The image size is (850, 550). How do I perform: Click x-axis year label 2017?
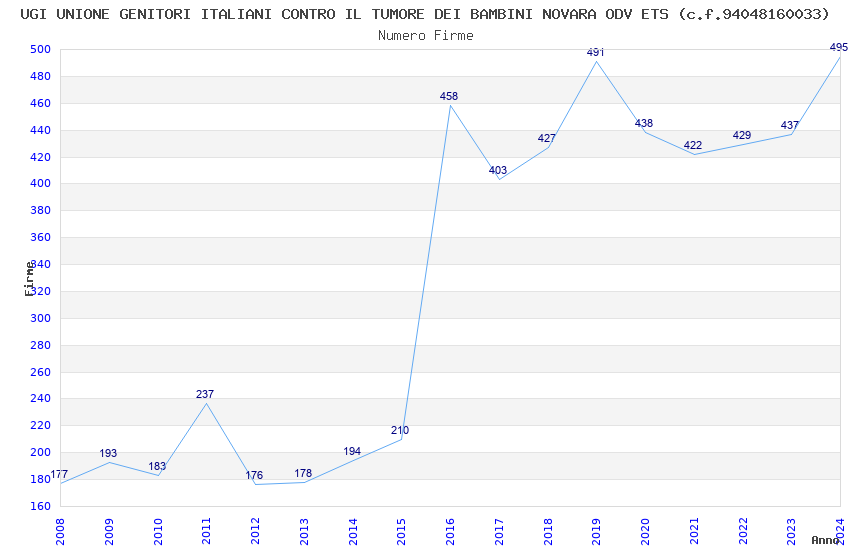tap(499, 531)
